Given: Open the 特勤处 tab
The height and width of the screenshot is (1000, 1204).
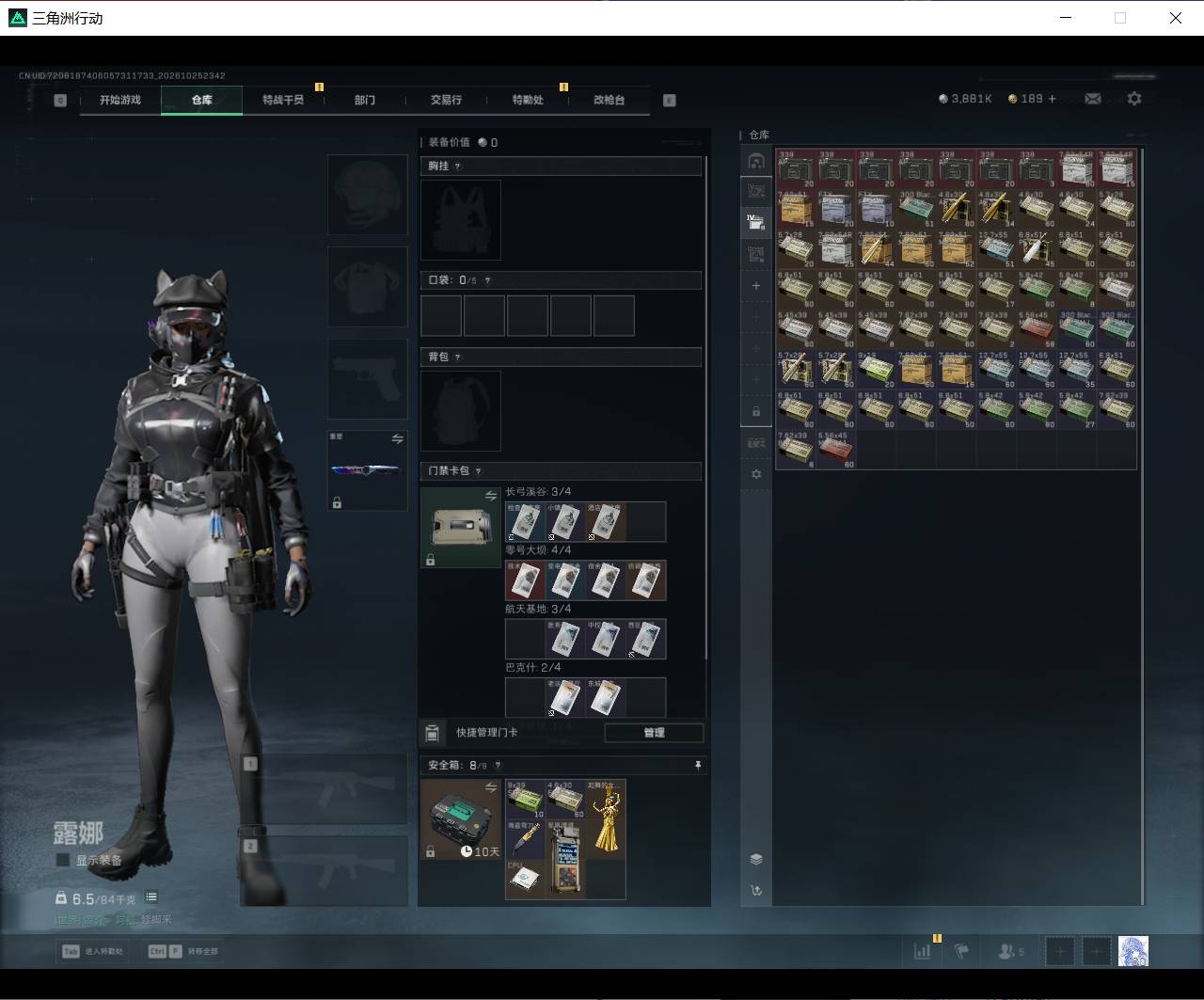Looking at the screenshot, I should pos(528,100).
